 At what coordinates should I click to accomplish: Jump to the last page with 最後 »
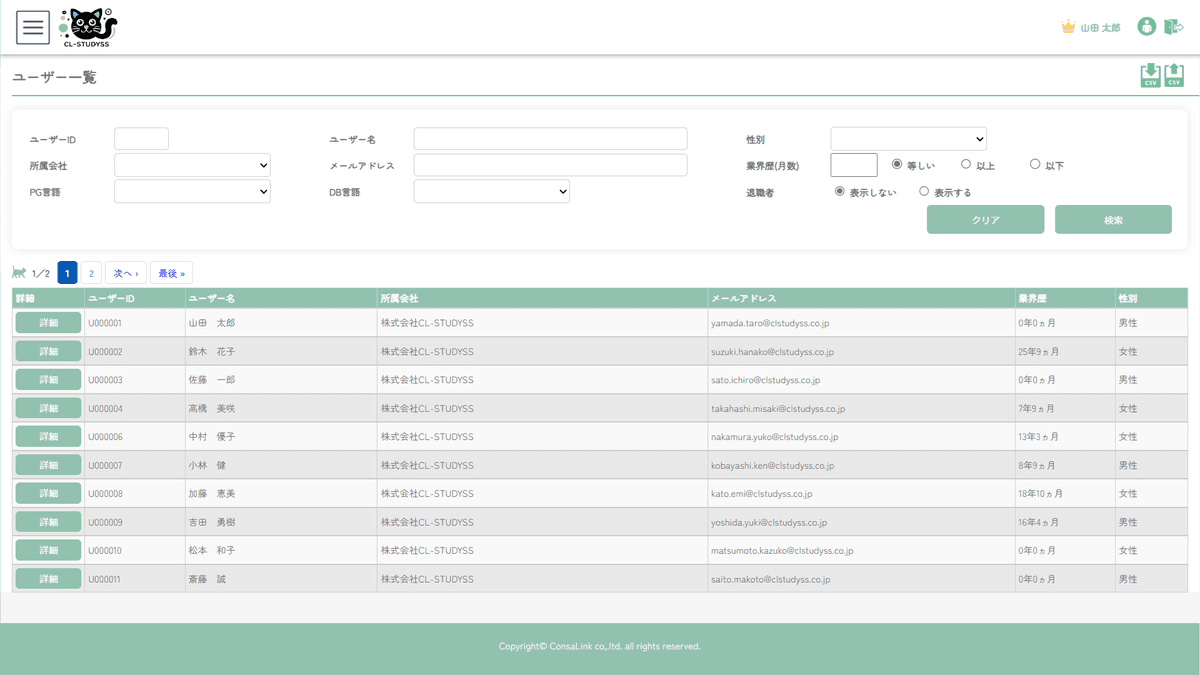pyautogui.click(x=171, y=273)
